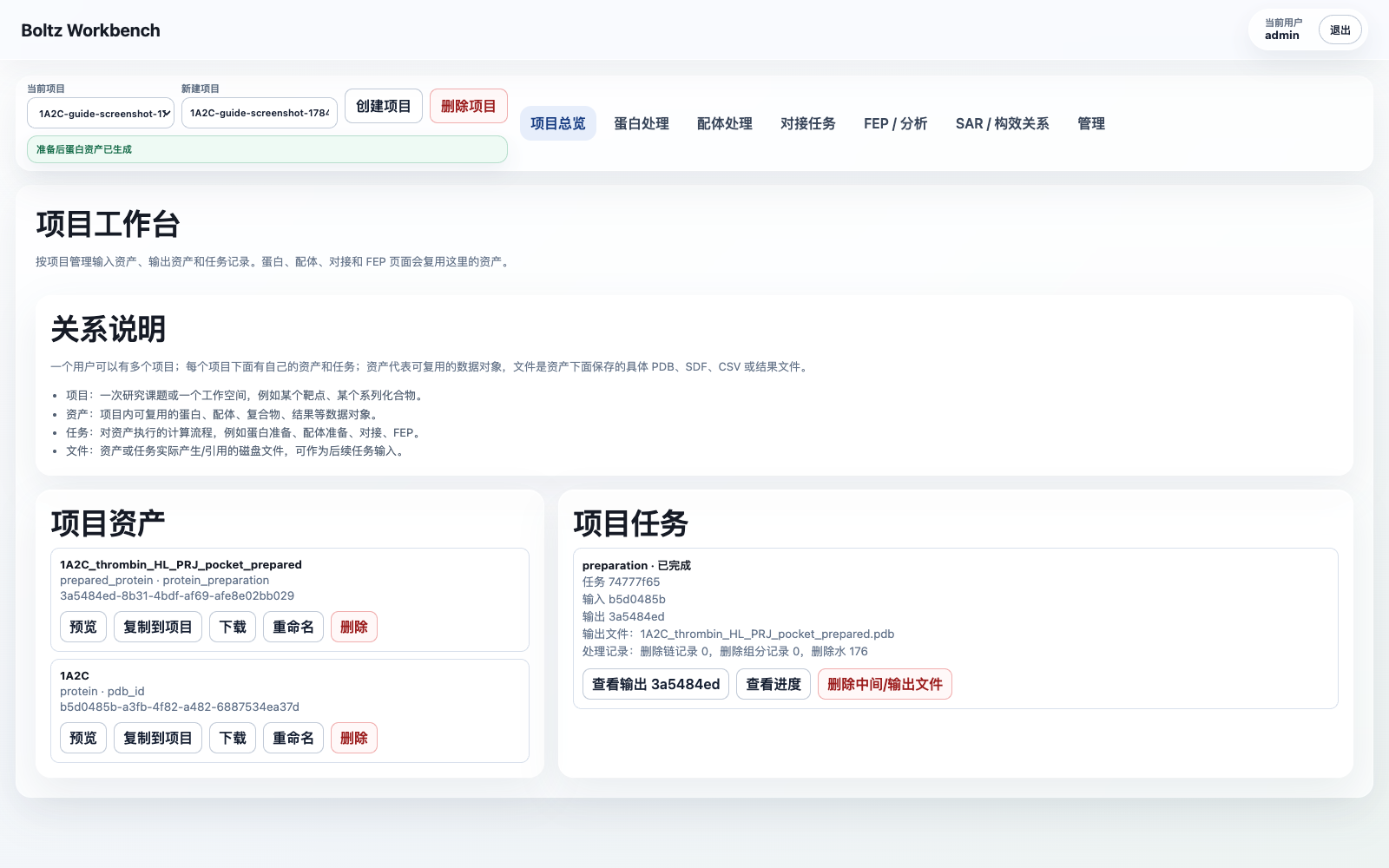Click 退出 to log out
This screenshot has width=1389, height=868.
click(1340, 30)
